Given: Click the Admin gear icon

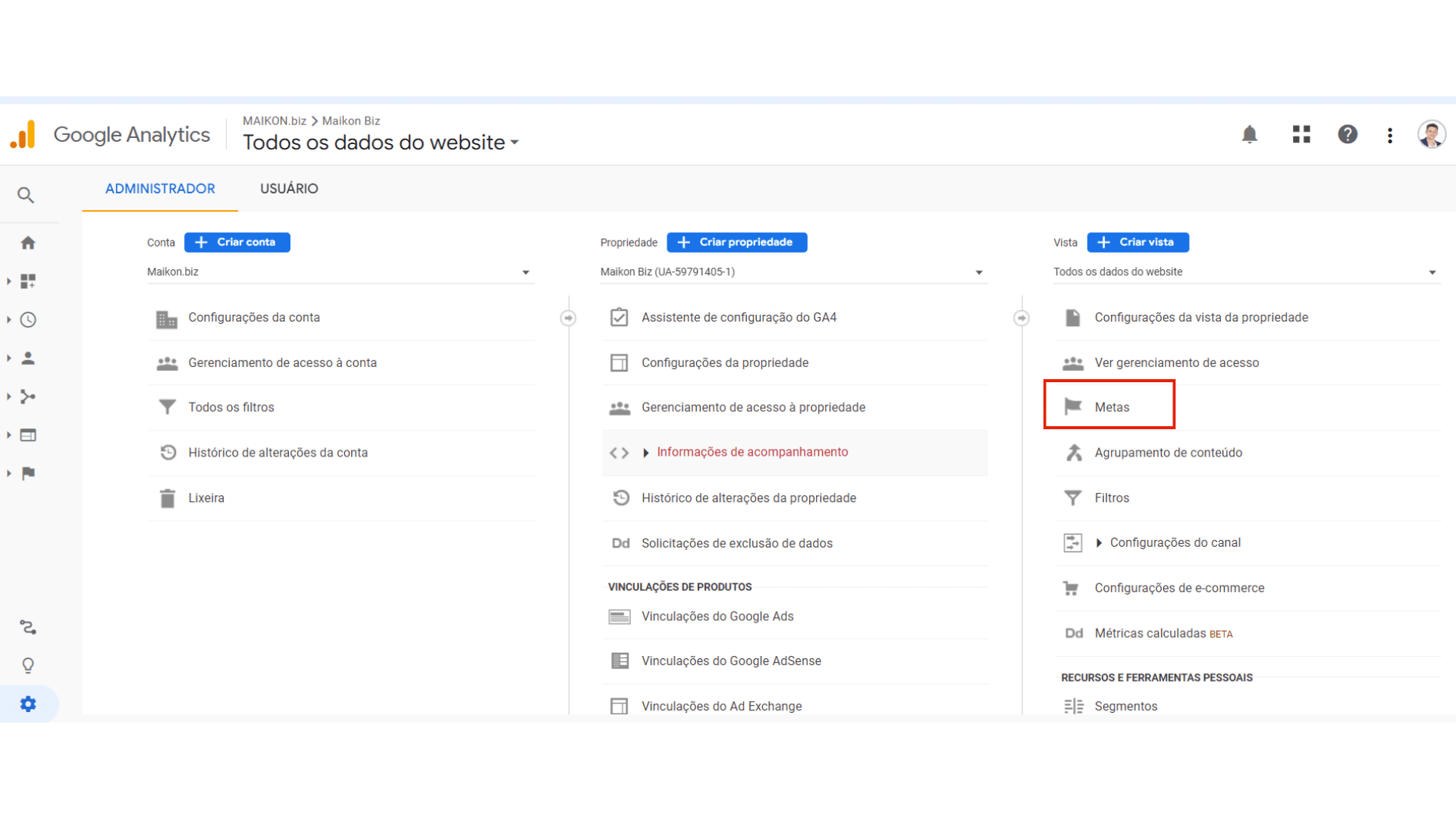Looking at the screenshot, I should [28, 704].
